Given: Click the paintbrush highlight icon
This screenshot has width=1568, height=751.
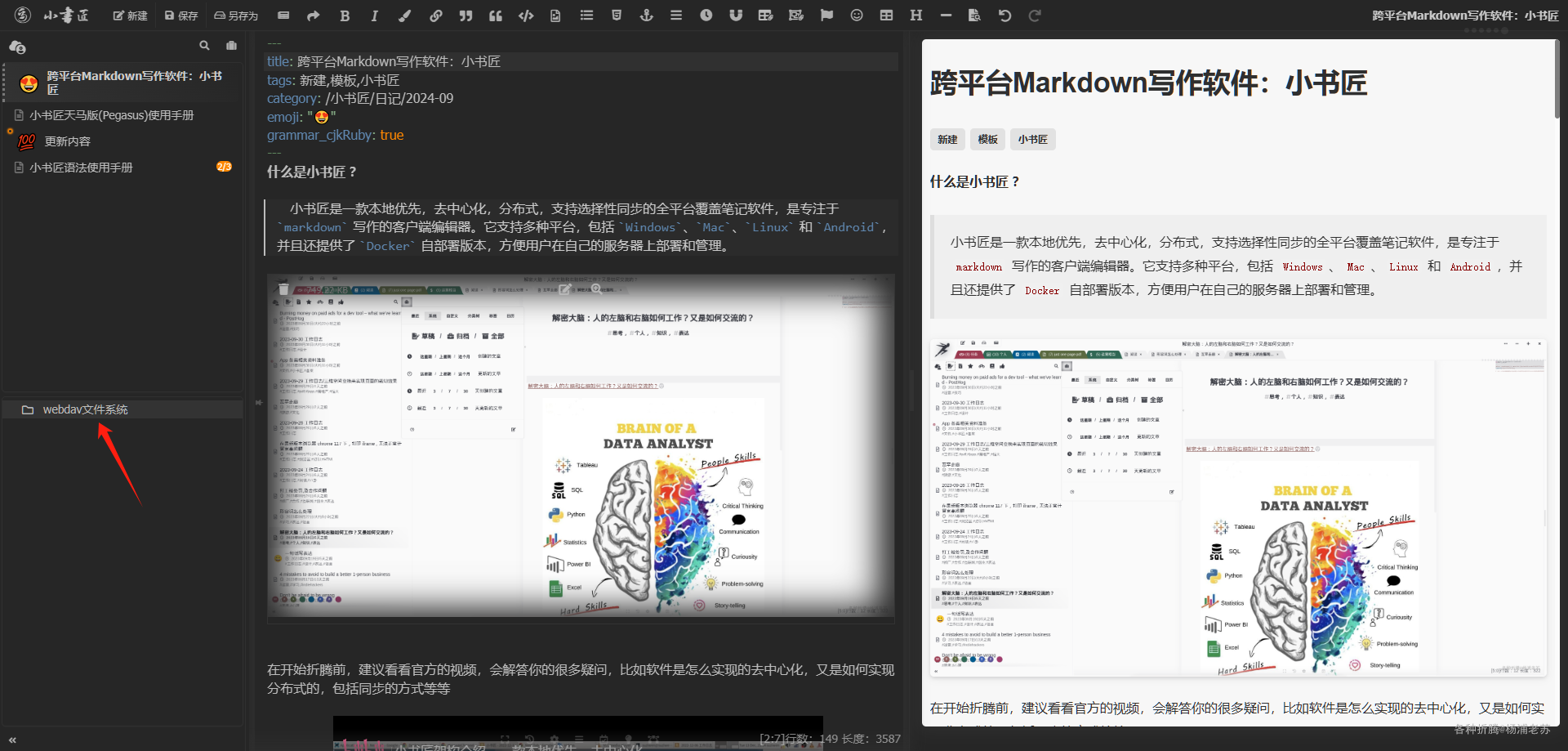Looking at the screenshot, I should [405, 16].
